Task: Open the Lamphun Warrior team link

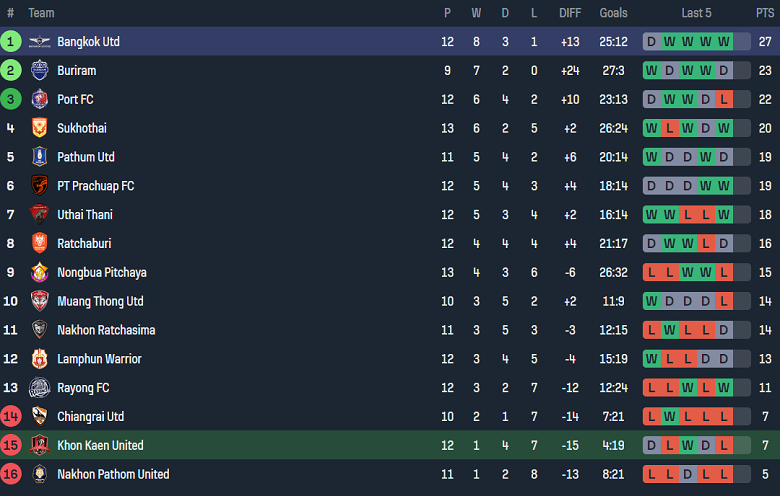Action: [99, 359]
